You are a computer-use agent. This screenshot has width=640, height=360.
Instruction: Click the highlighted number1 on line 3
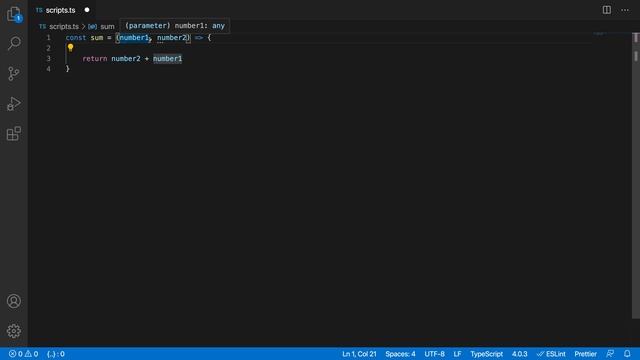tap(167, 59)
